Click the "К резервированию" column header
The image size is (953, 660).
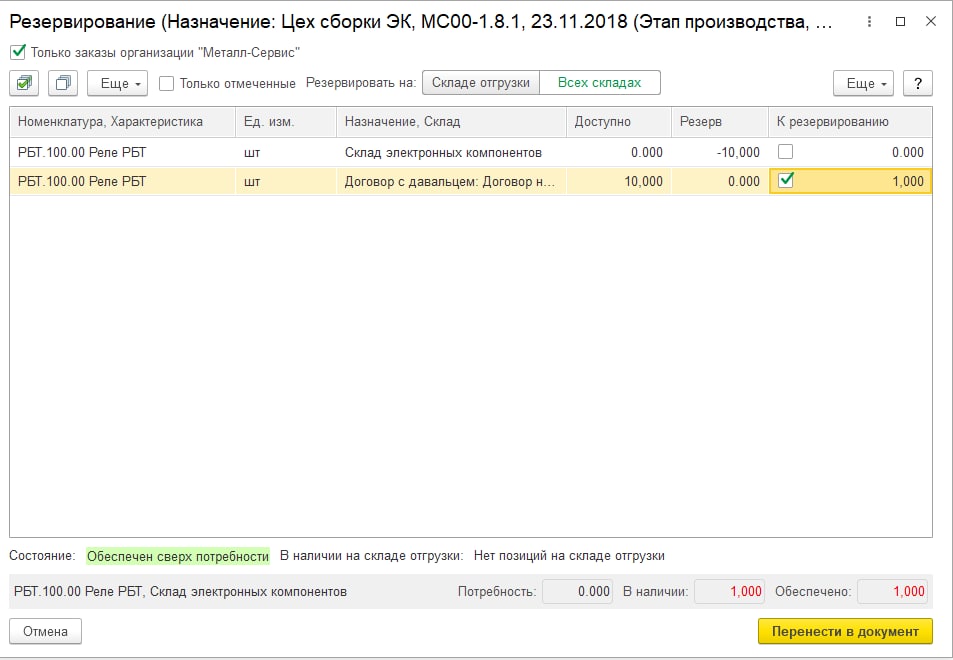[x=850, y=122]
